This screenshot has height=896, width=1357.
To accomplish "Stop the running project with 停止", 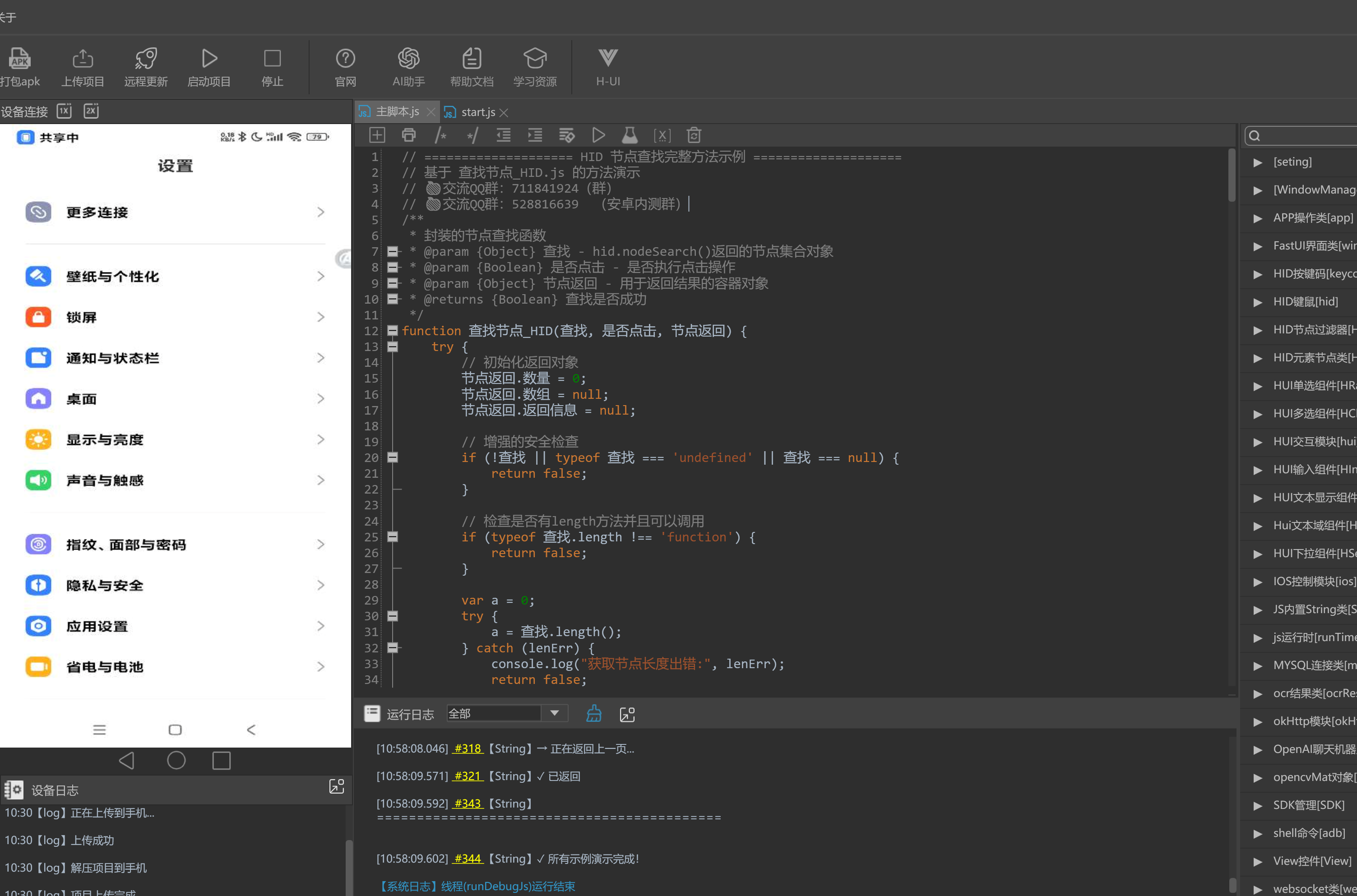I will (272, 67).
